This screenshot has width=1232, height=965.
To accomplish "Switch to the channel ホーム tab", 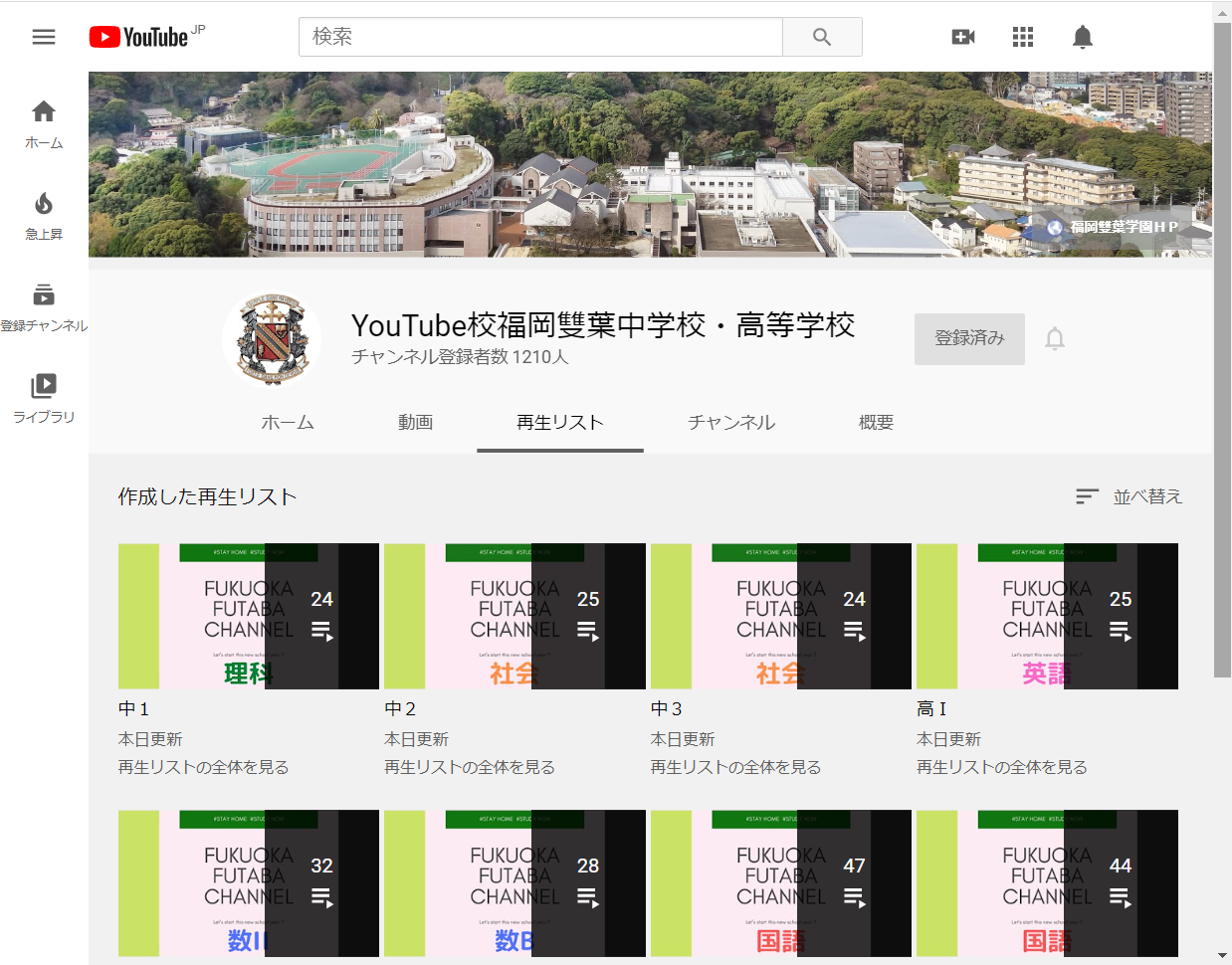I will pos(288,423).
